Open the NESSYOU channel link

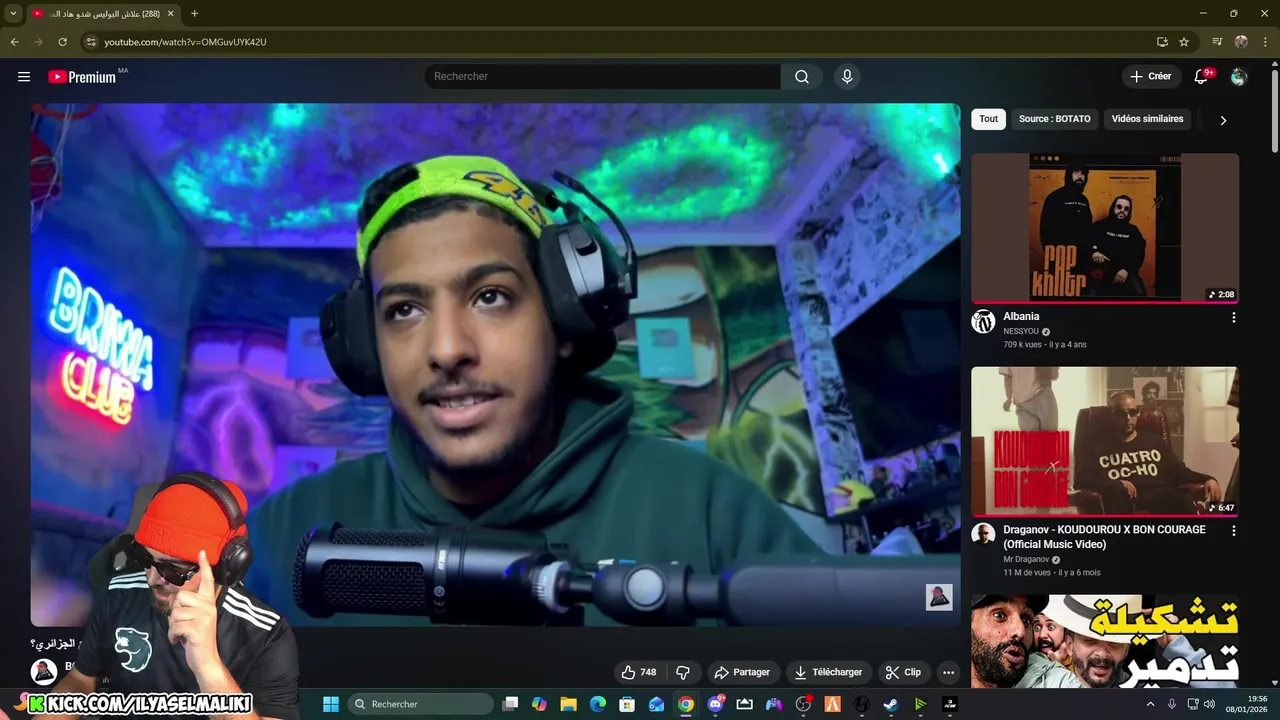1021,332
